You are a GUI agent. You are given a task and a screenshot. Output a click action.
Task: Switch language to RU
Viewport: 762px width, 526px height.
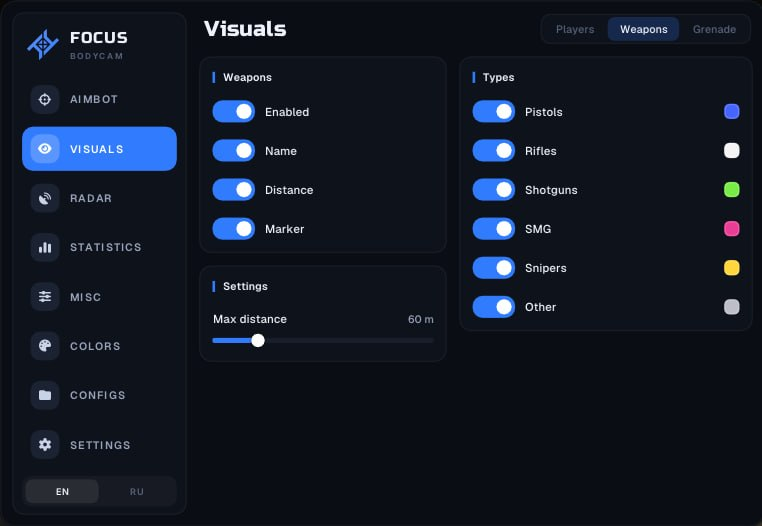pos(137,491)
